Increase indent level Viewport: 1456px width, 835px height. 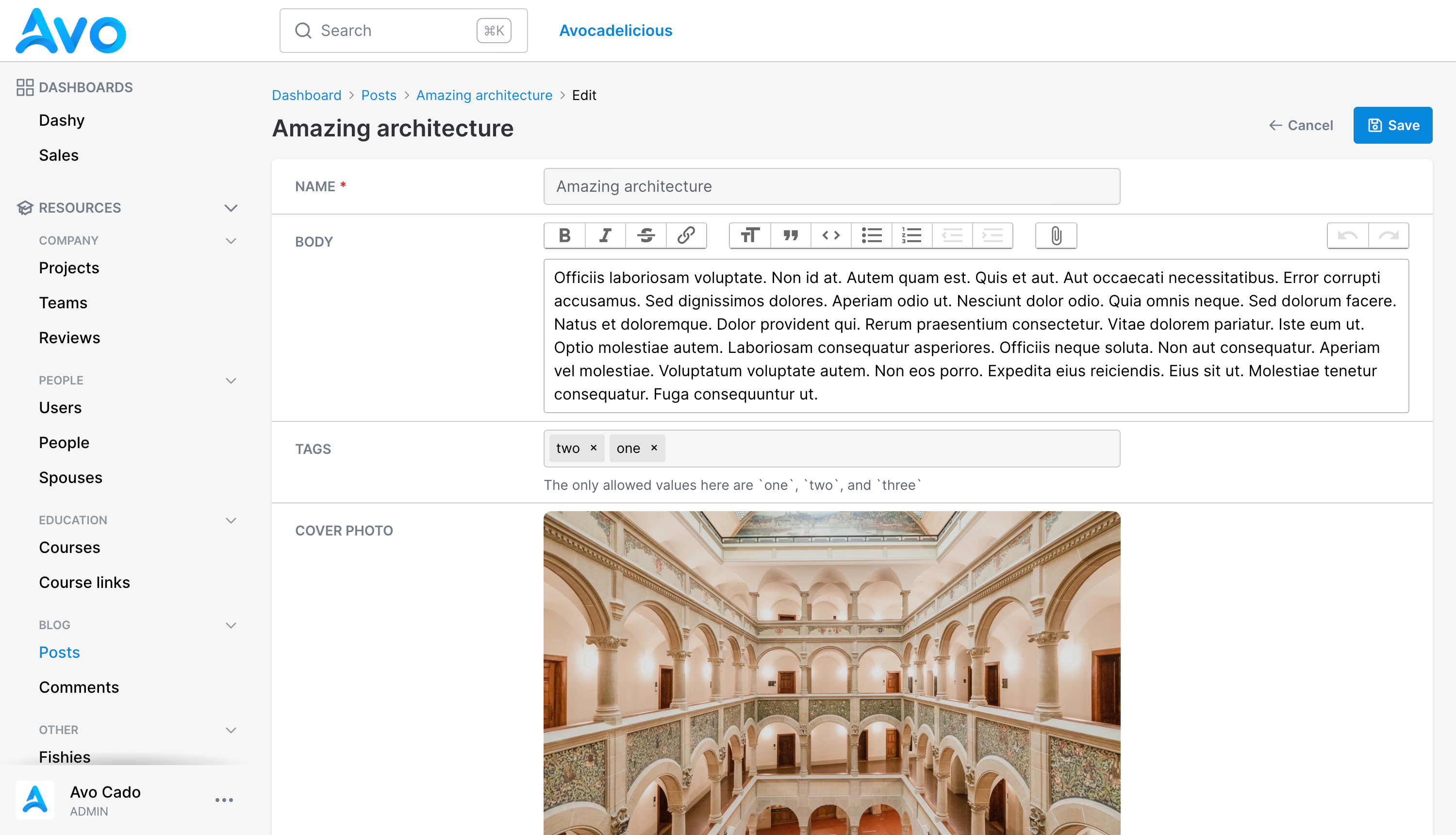click(992, 236)
